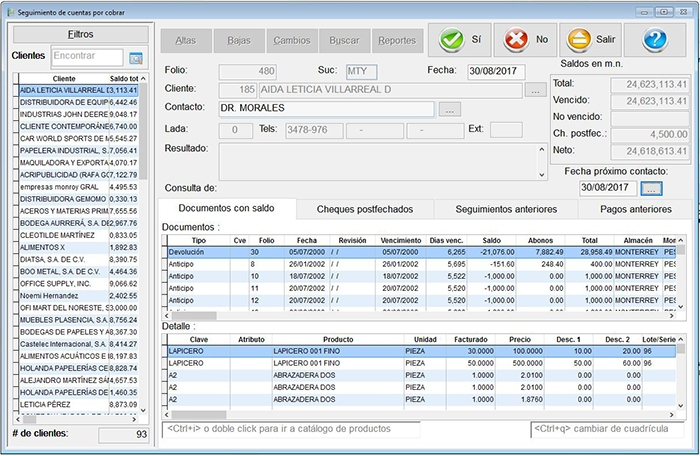Click the Reportes toolbar button
700x456 pixels.
pyautogui.click(x=397, y=40)
